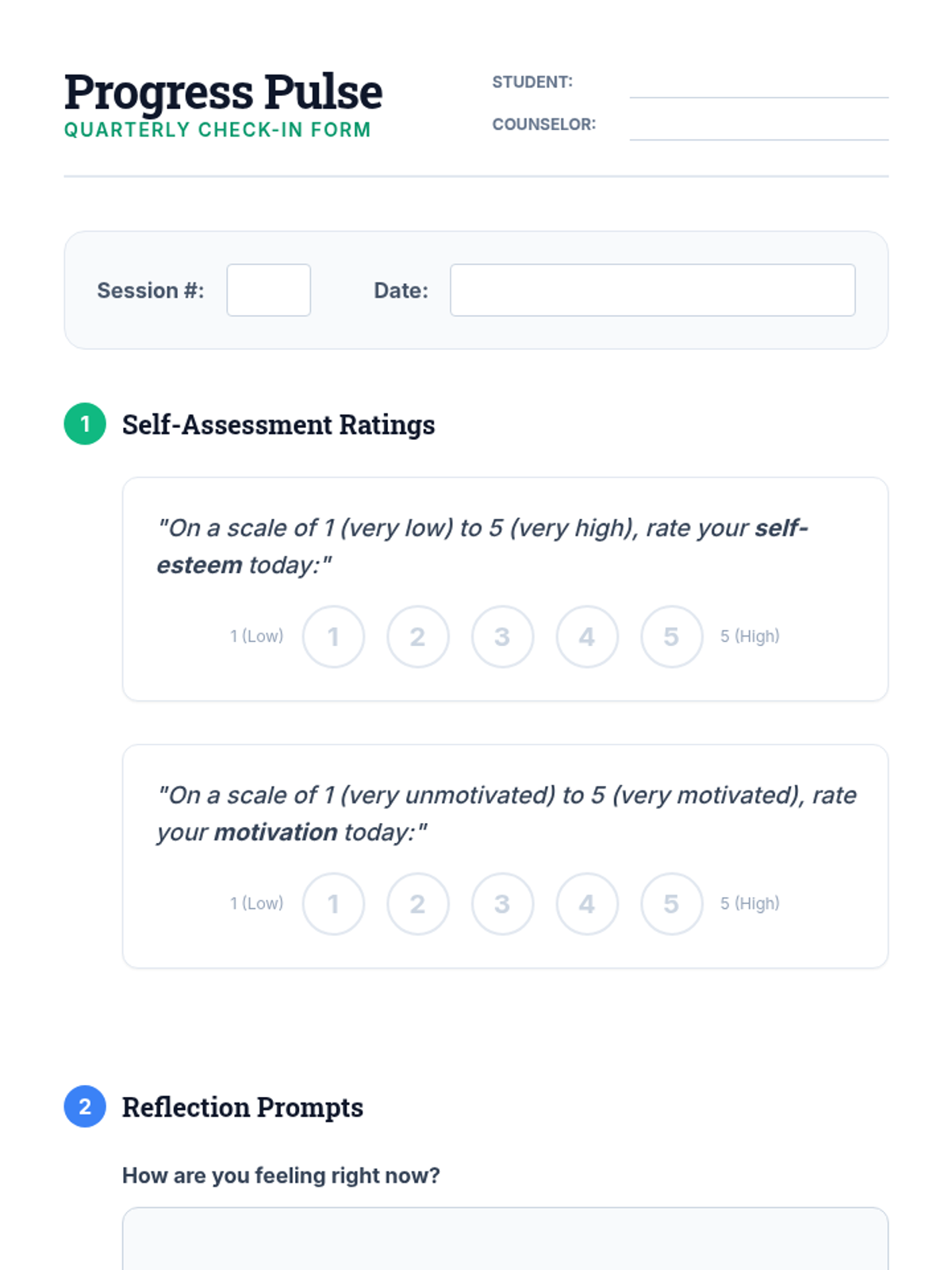Choose 3 on the motivation scale

[x=502, y=904]
